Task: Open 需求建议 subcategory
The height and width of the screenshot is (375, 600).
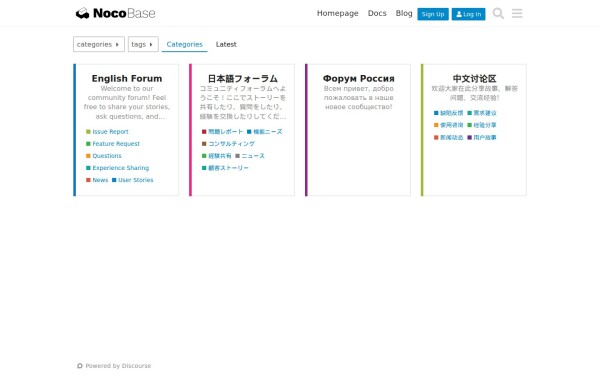Action: pos(482,113)
